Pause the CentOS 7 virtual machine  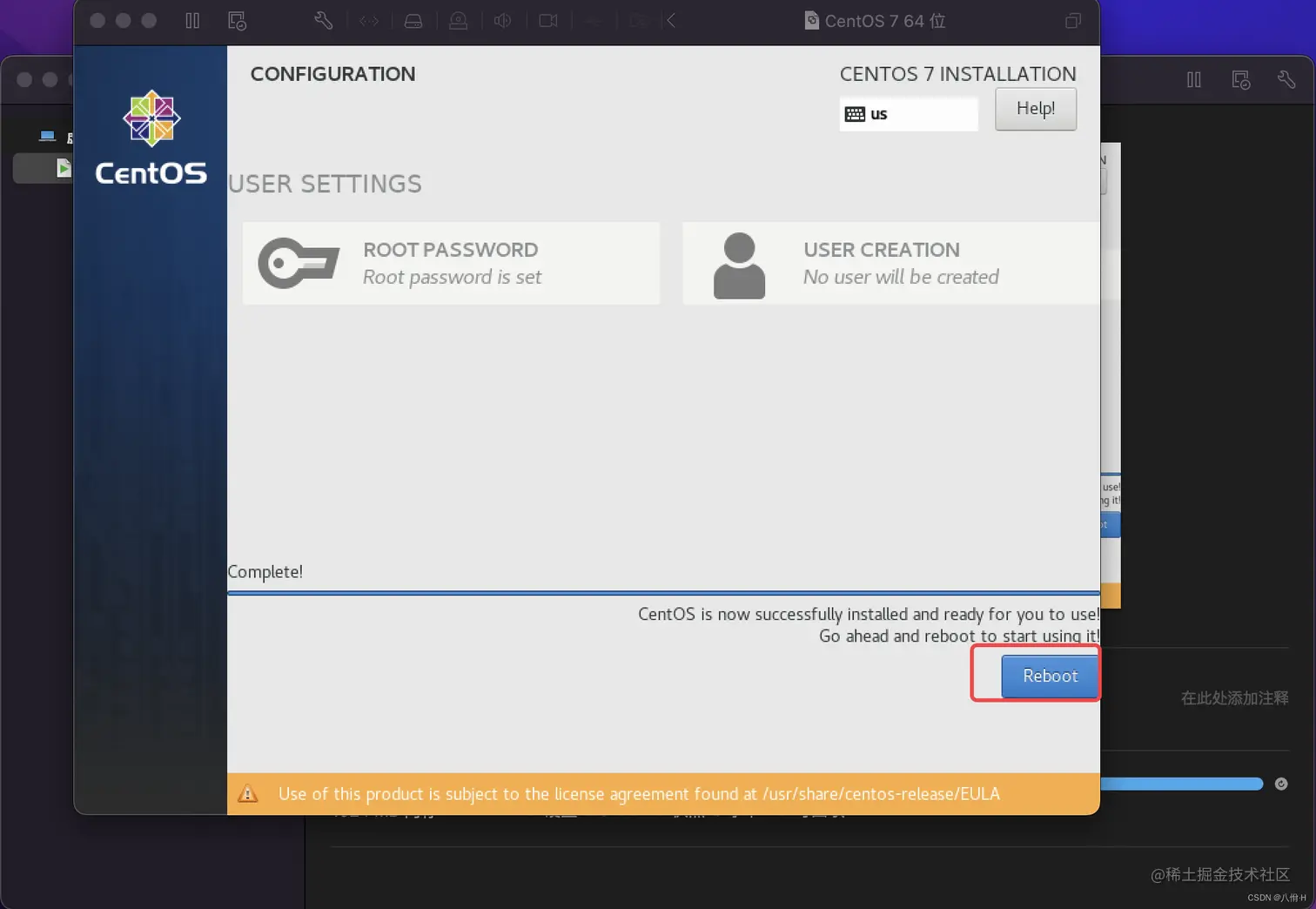coord(192,21)
